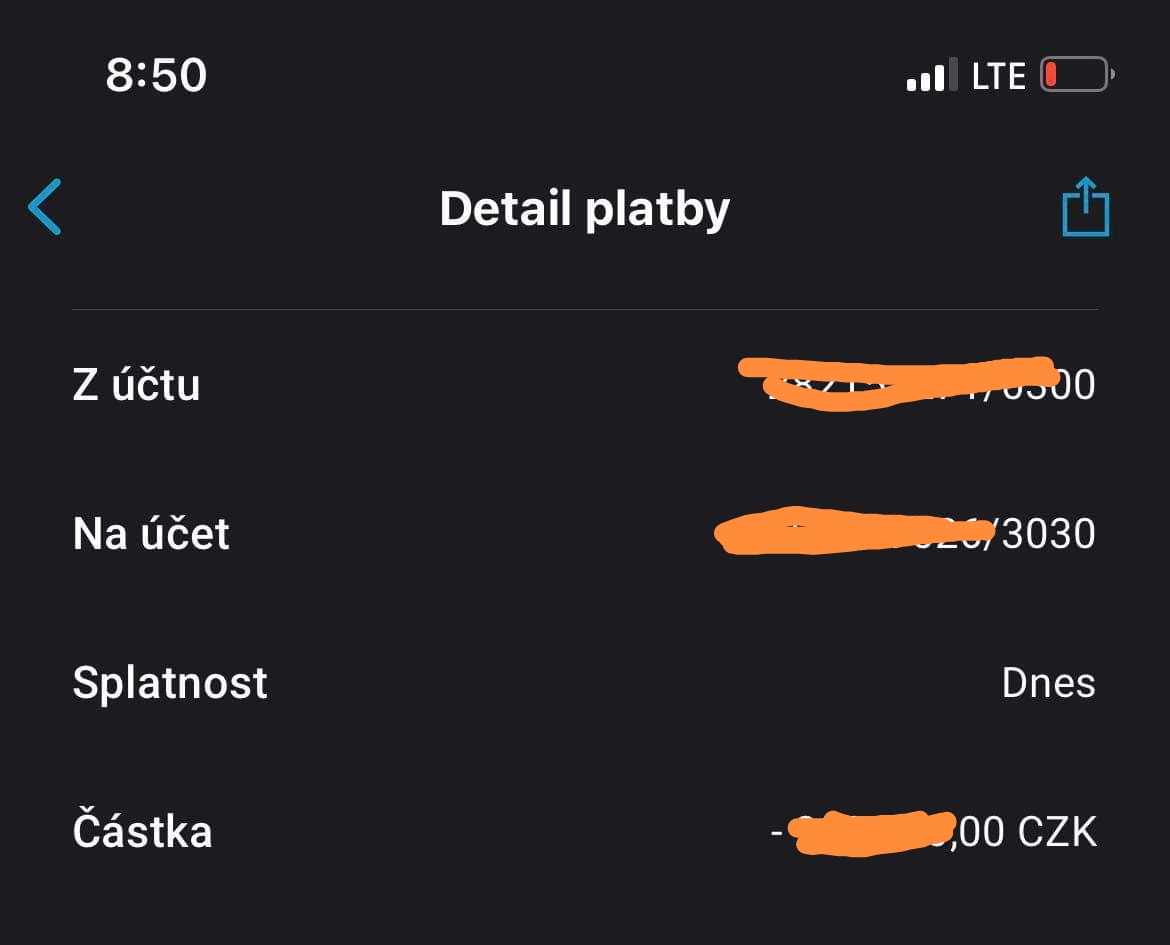Image resolution: width=1170 pixels, height=945 pixels.
Task: Tap the Detail platby title
Action: coord(585,208)
